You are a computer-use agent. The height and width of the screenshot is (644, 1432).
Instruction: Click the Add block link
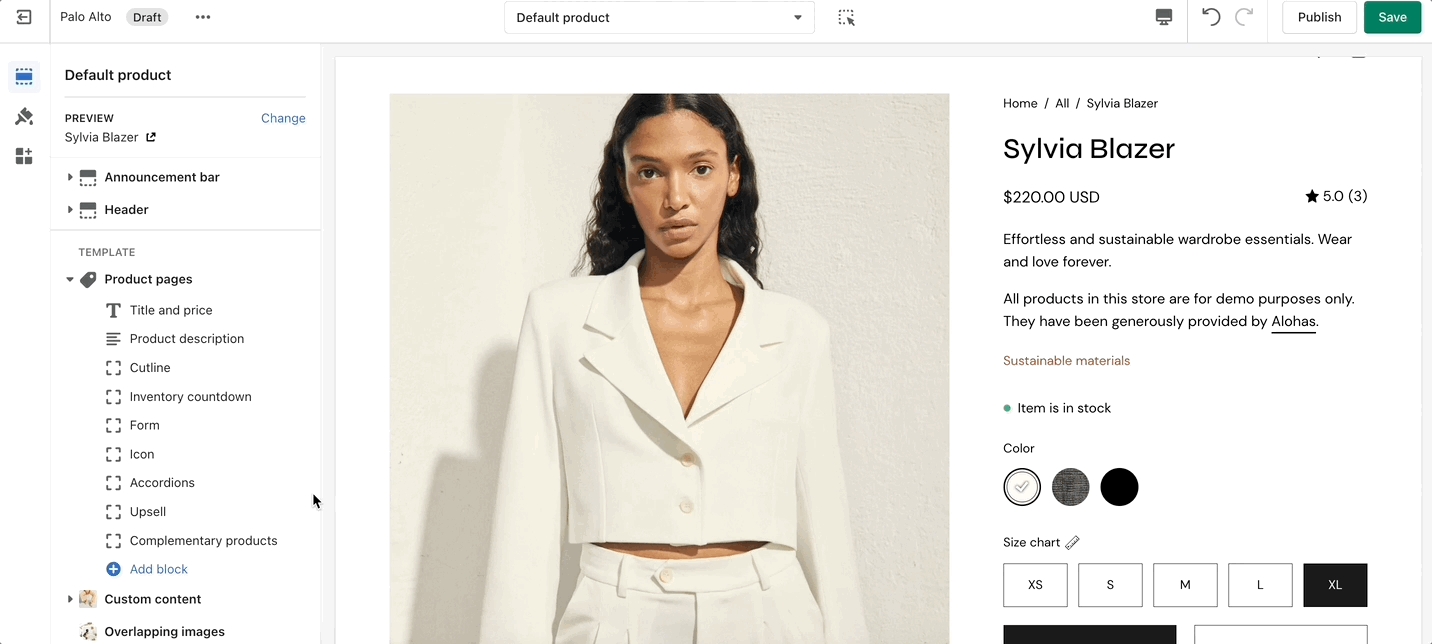click(158, 569)
